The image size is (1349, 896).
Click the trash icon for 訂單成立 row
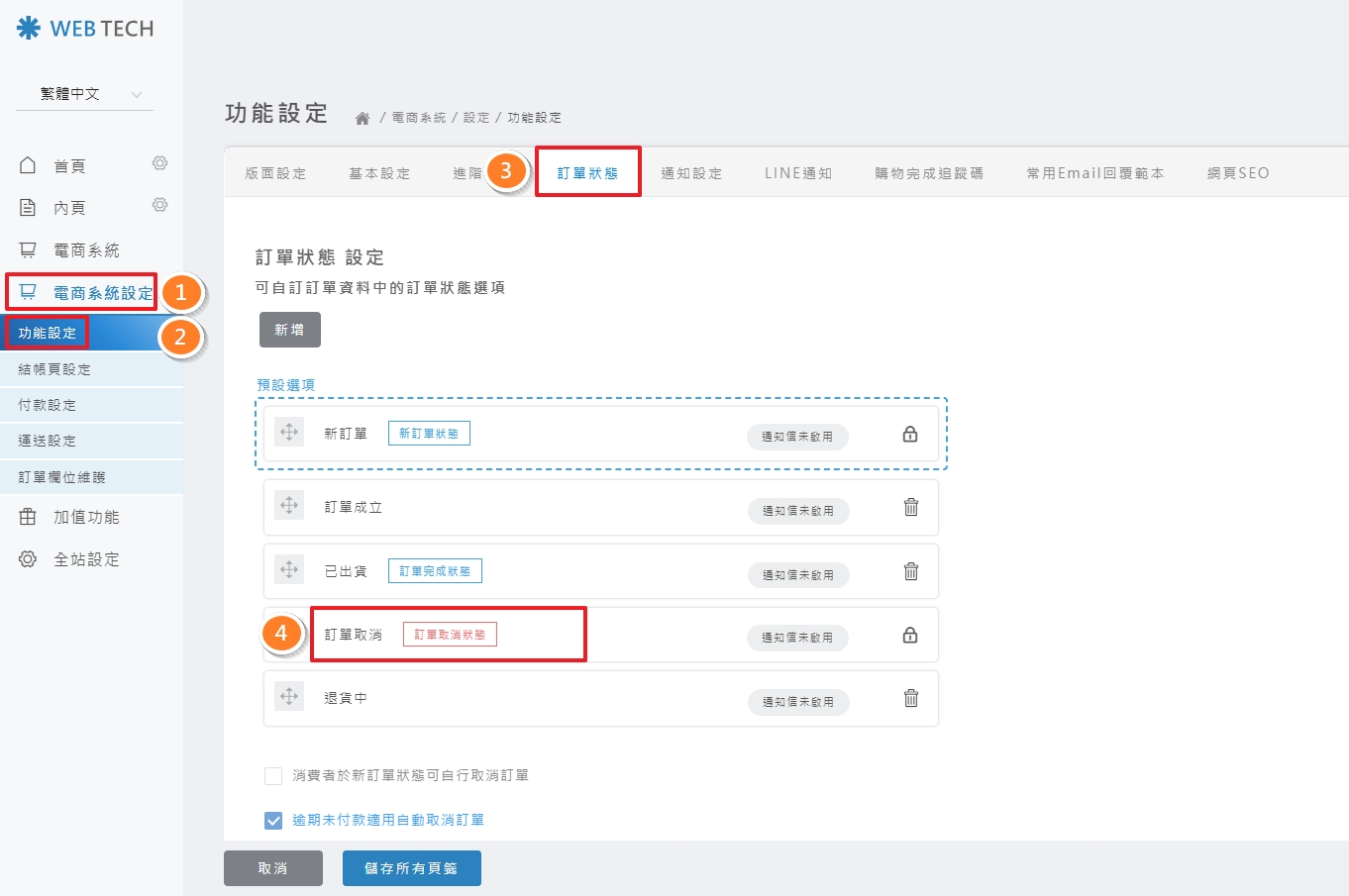[910, 508]
